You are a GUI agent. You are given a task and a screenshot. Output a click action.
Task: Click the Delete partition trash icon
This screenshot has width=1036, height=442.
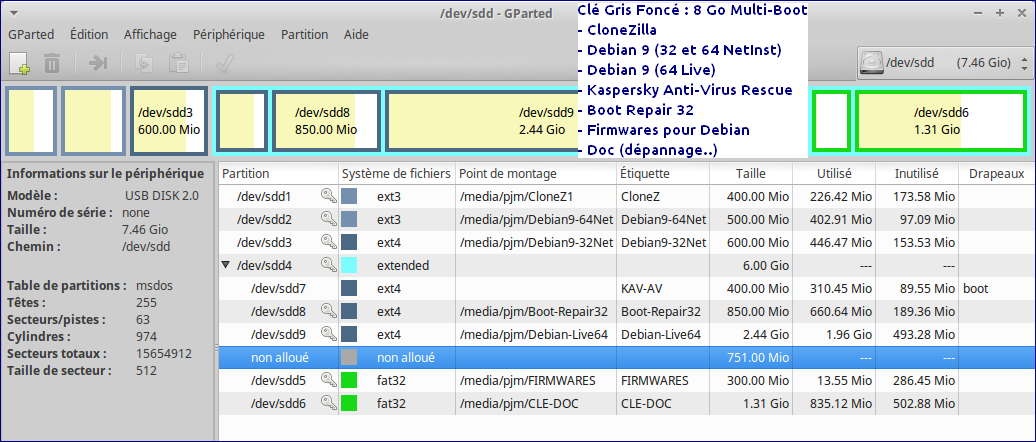[x=53, y=64]
